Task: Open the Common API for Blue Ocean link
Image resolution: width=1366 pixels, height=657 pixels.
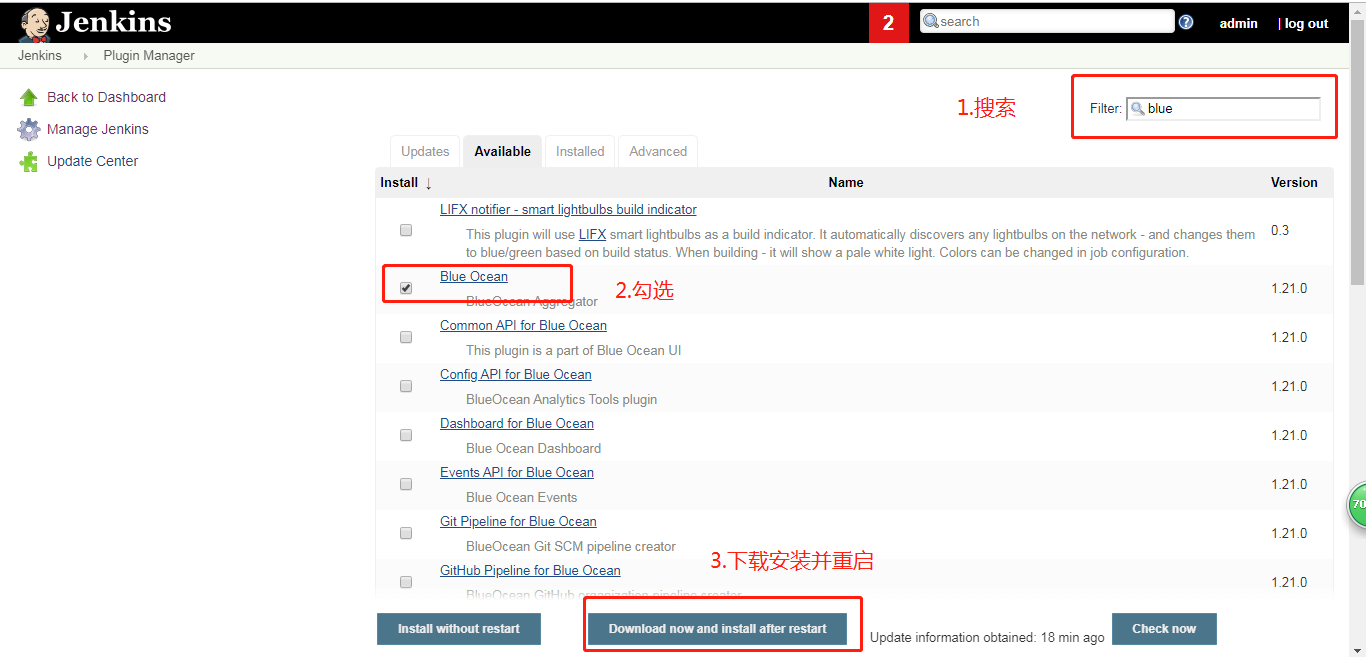Action: [x=523, y=326]
